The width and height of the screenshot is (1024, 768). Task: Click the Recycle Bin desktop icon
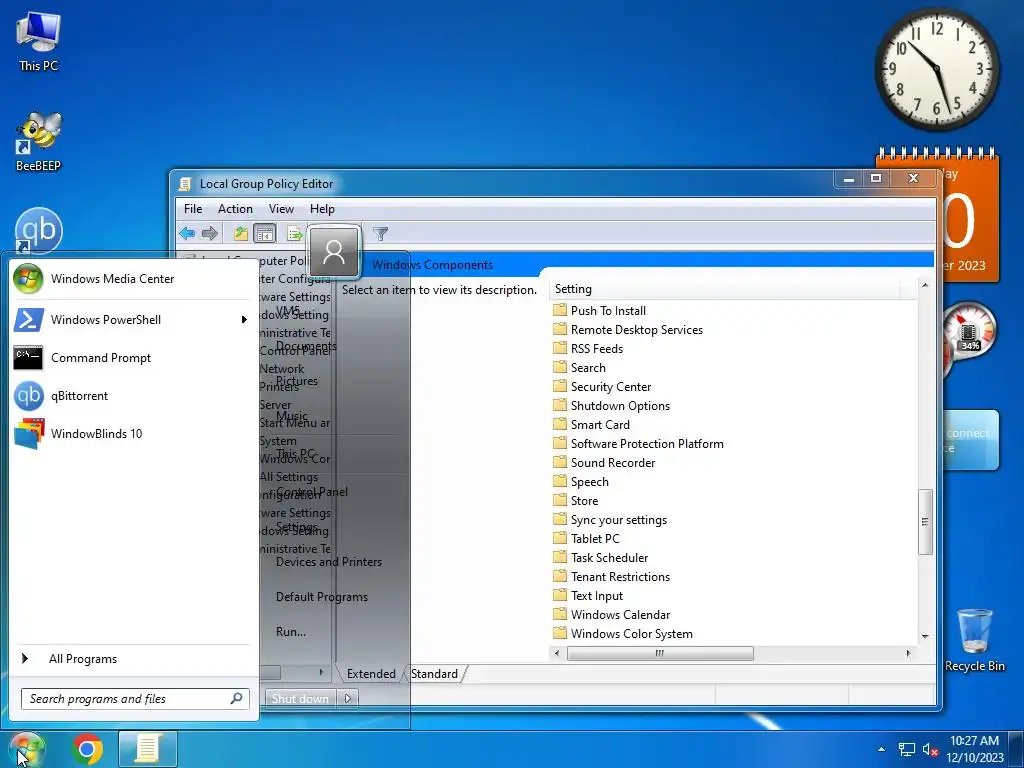coord(974,640)
